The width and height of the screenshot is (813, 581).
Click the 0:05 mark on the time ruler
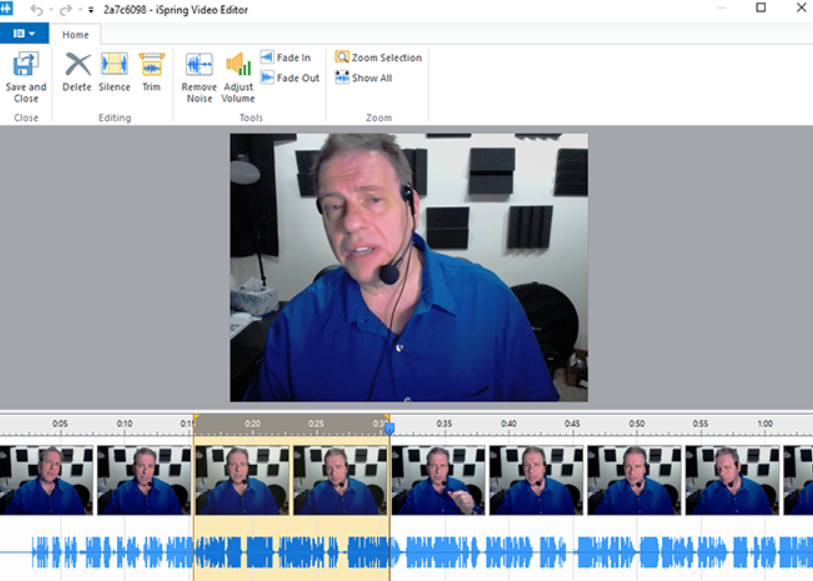[60, 423]
